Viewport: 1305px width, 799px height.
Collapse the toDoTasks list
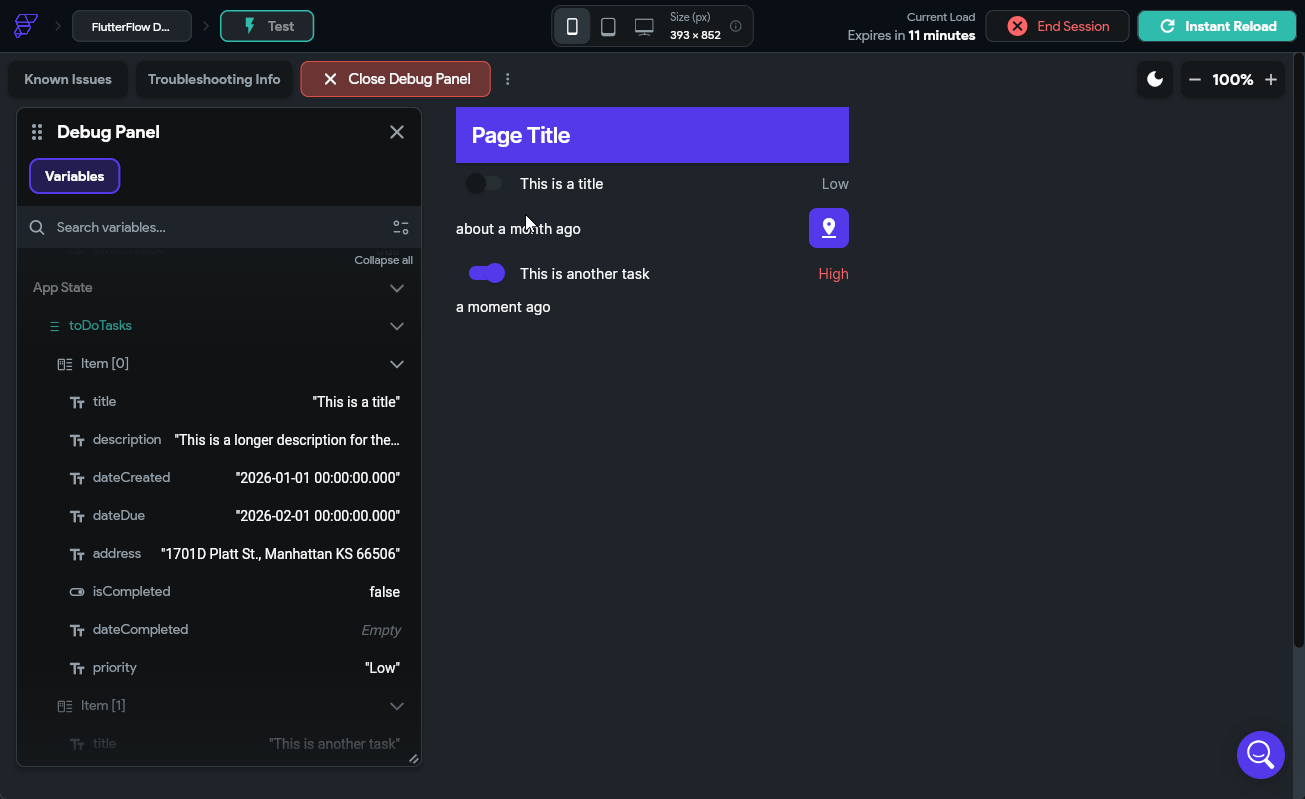point(397,326)
